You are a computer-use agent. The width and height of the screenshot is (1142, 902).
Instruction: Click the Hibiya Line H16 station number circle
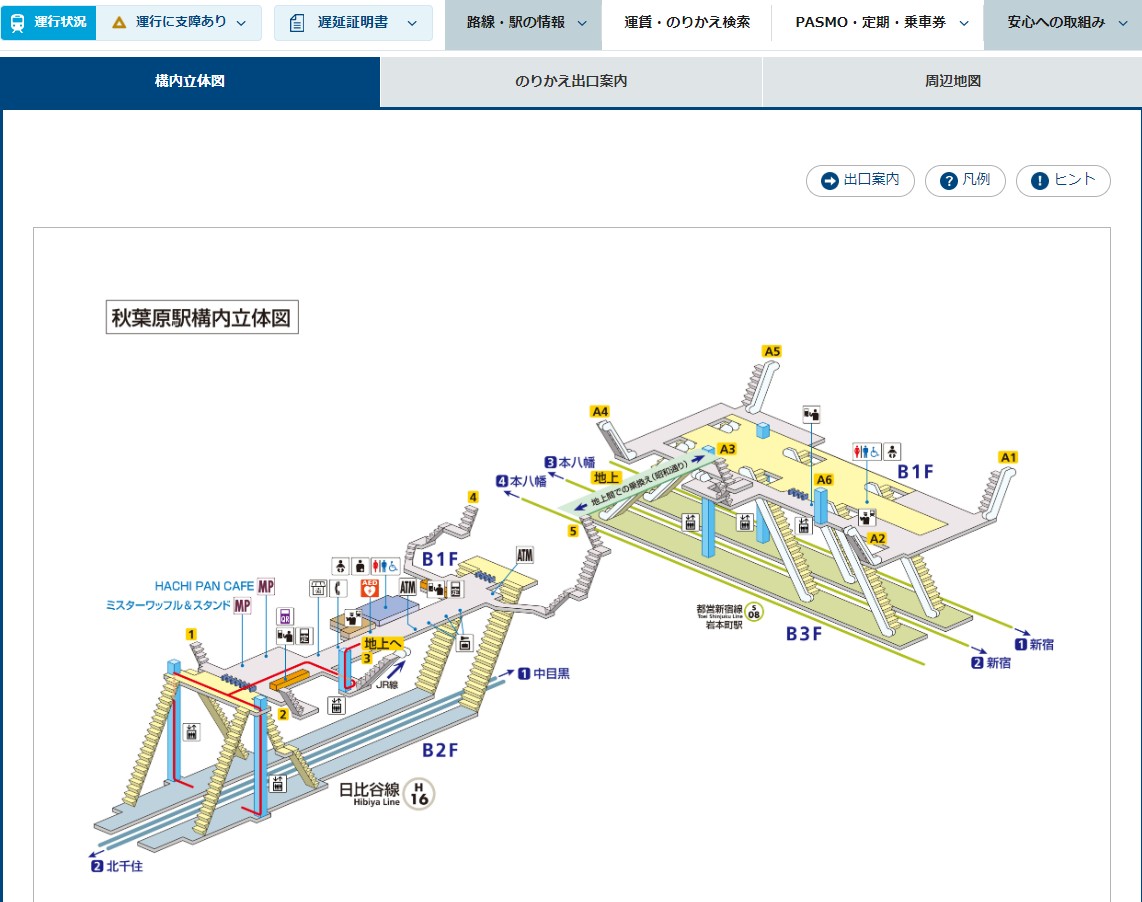coord(420,794)
